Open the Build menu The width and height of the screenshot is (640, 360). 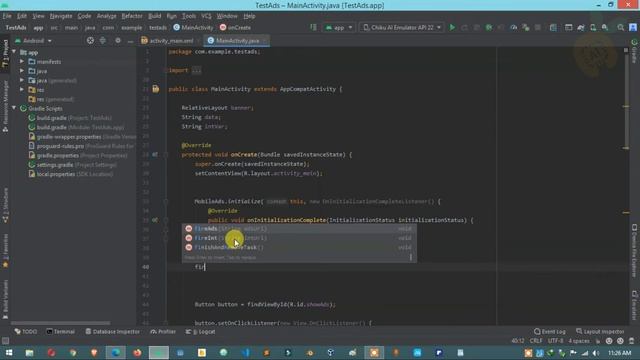[x=154, y=16]
